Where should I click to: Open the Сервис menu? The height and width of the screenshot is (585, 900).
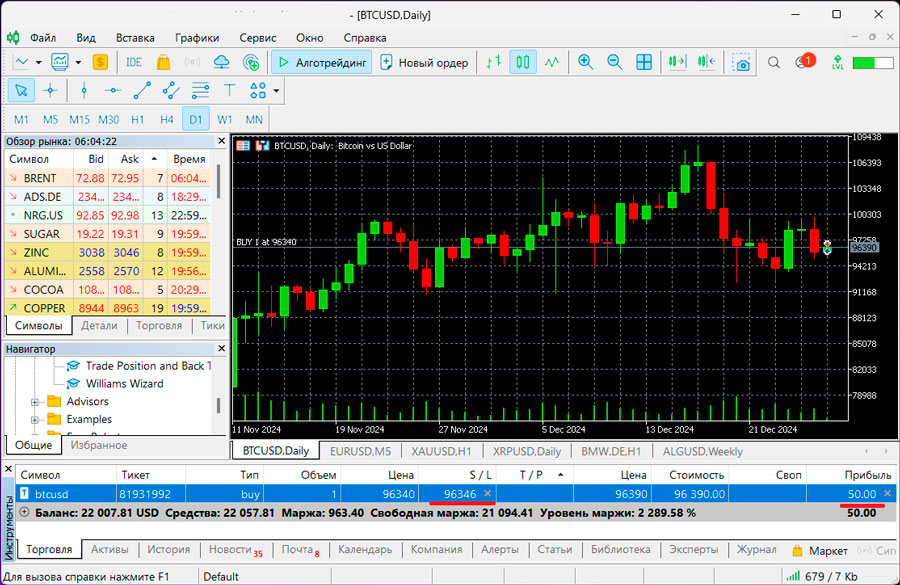[258, 38]
